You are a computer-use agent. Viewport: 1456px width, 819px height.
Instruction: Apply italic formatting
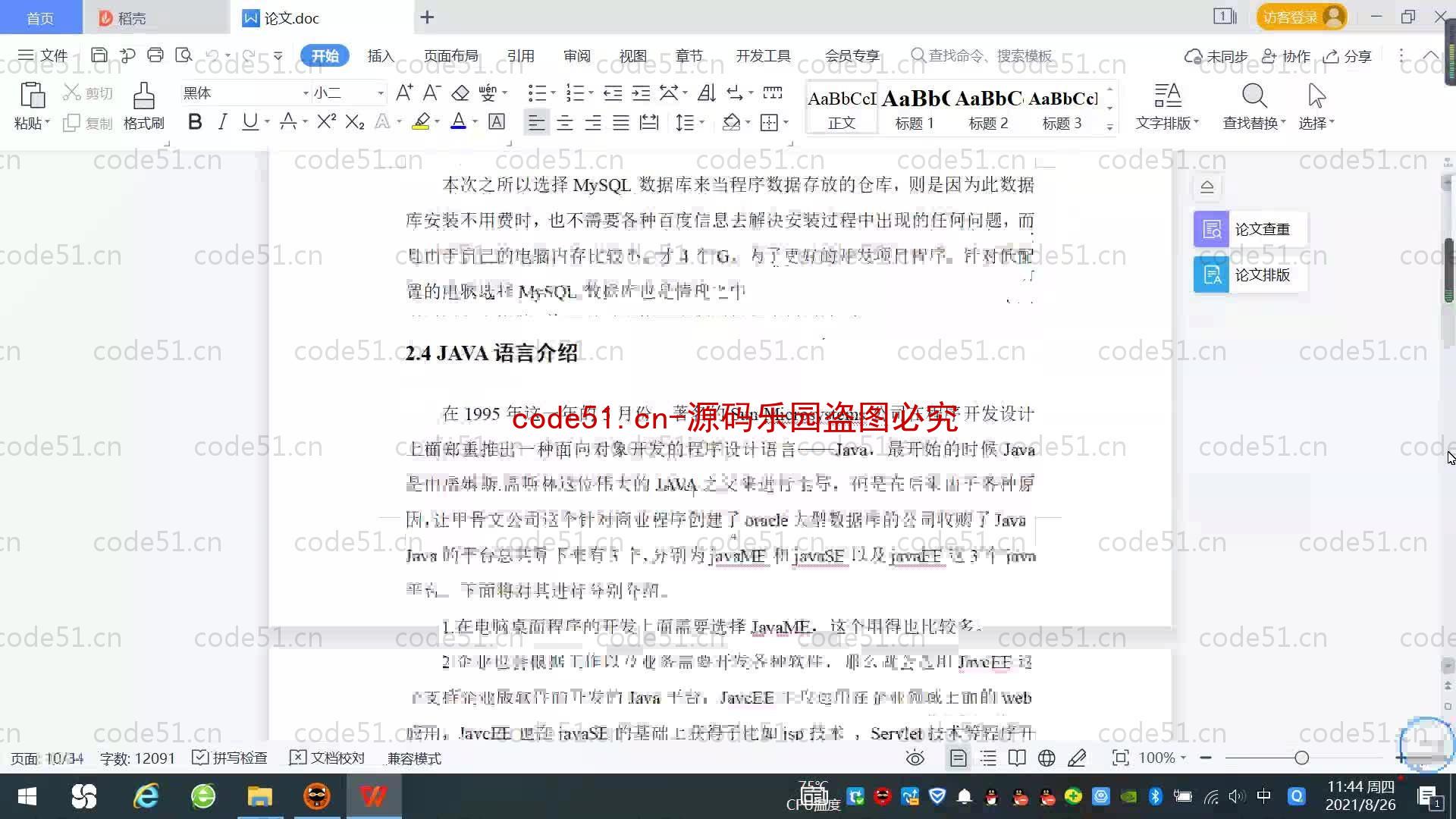click(x=222, y=121)
